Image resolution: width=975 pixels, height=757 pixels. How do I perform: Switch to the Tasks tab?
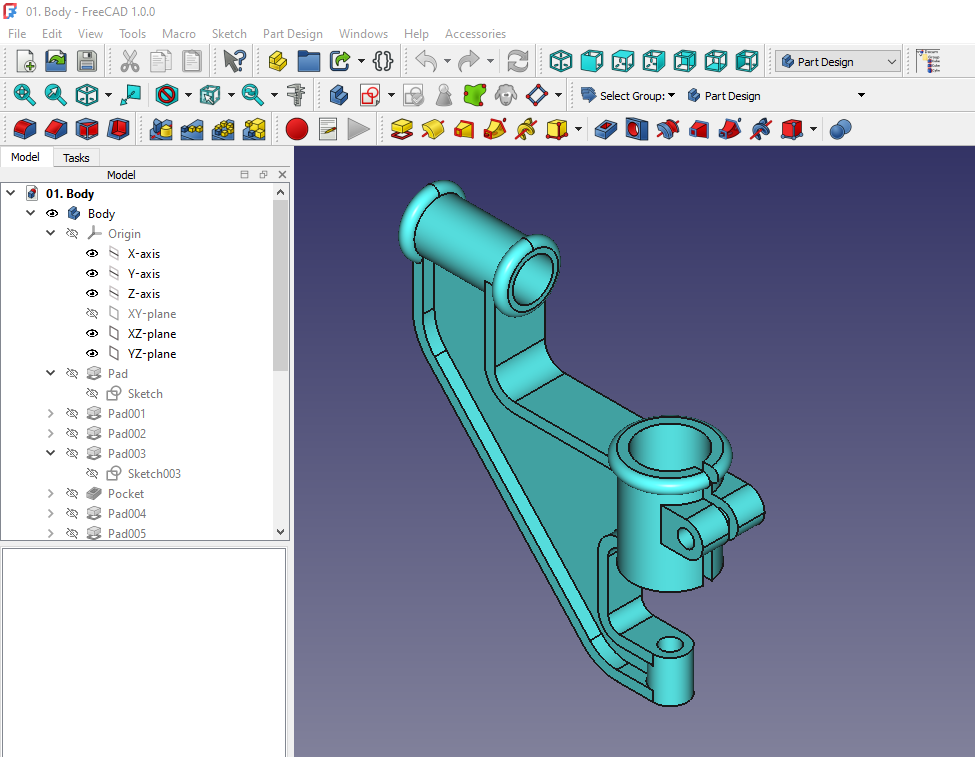click(76, 158)
